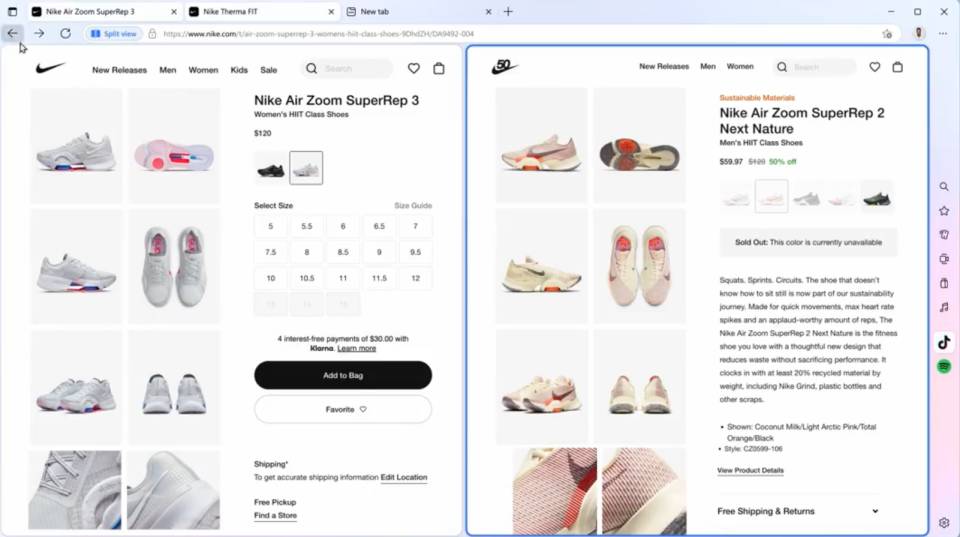Click the search field in right pane
This screenshot has width=960, height=537.
pos(816,67)
